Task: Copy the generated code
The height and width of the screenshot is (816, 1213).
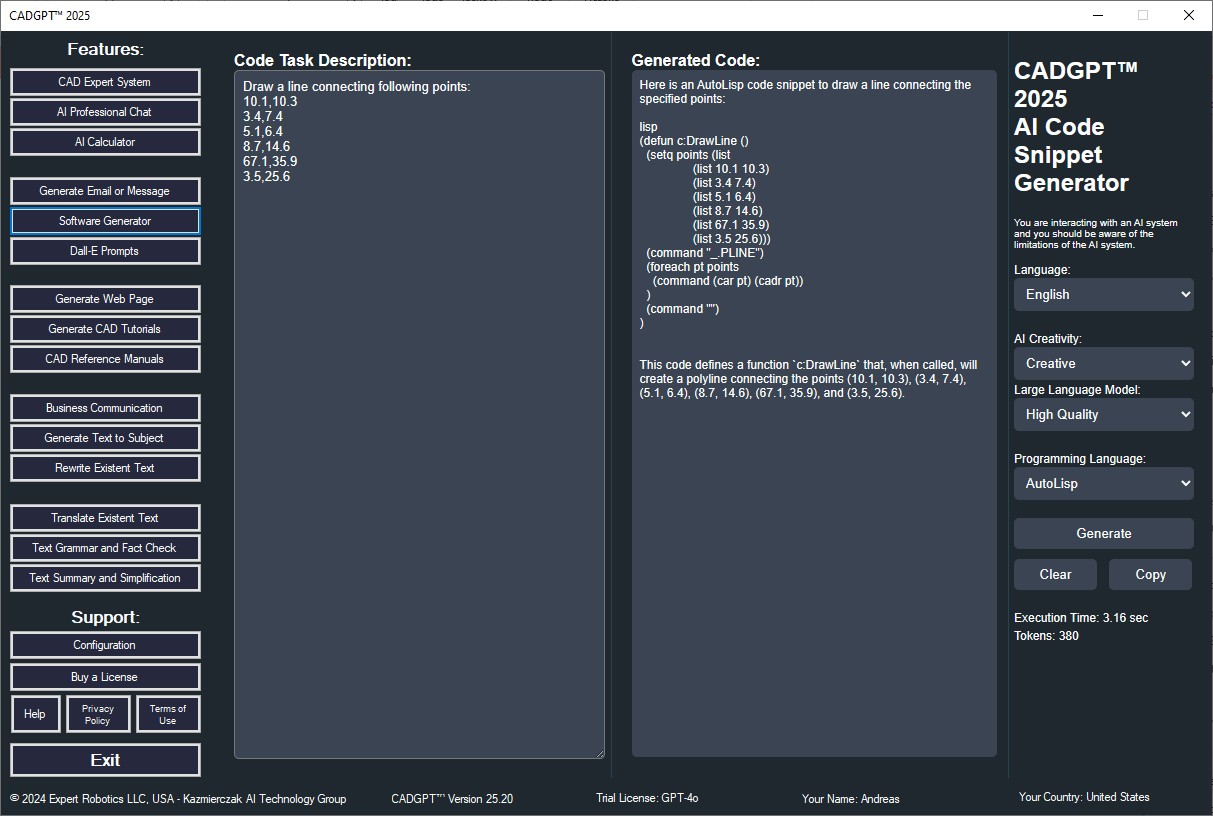Action: point(1150,575)
